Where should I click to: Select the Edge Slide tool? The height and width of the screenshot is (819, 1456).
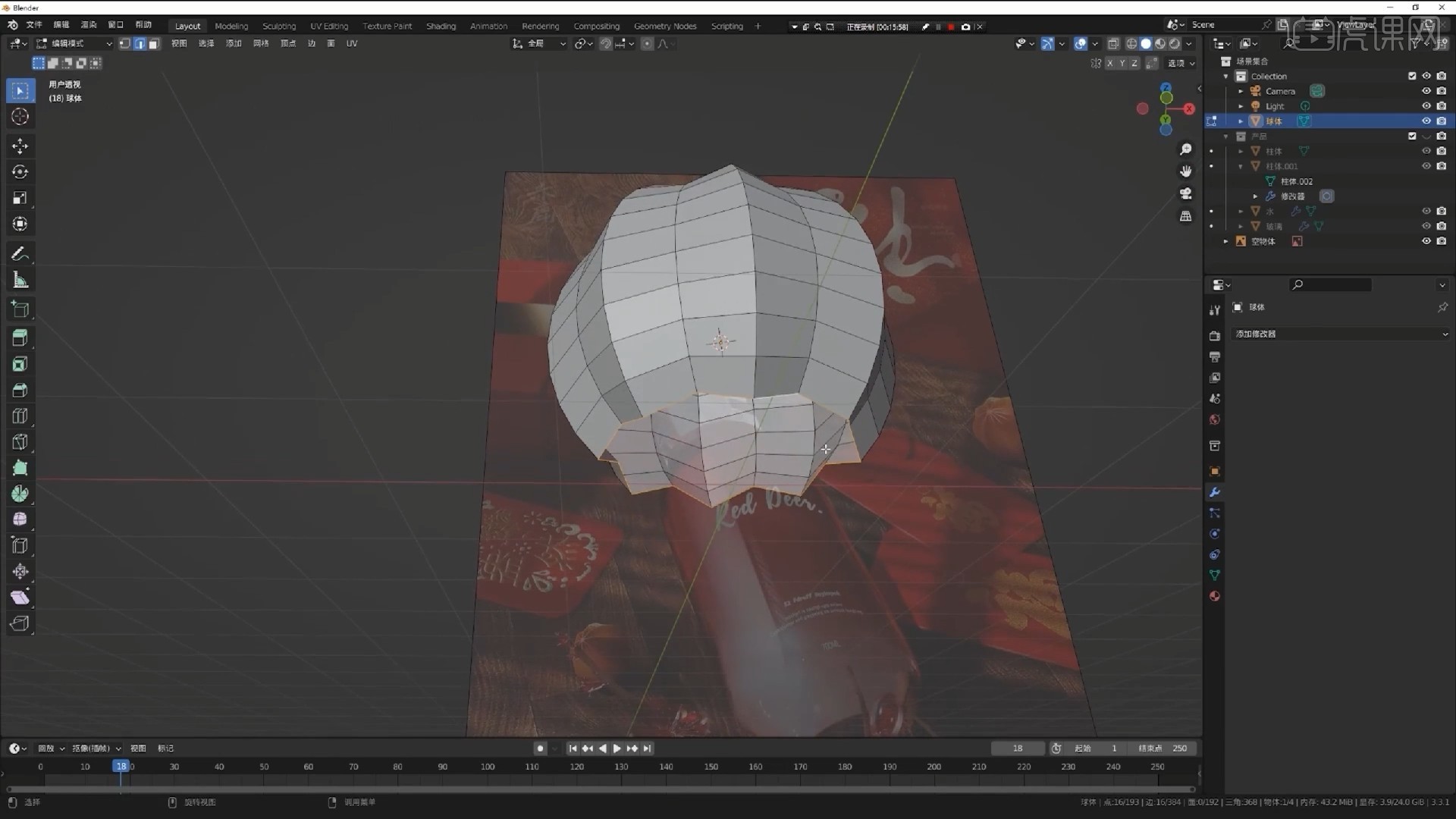click(x=20, y=546)
